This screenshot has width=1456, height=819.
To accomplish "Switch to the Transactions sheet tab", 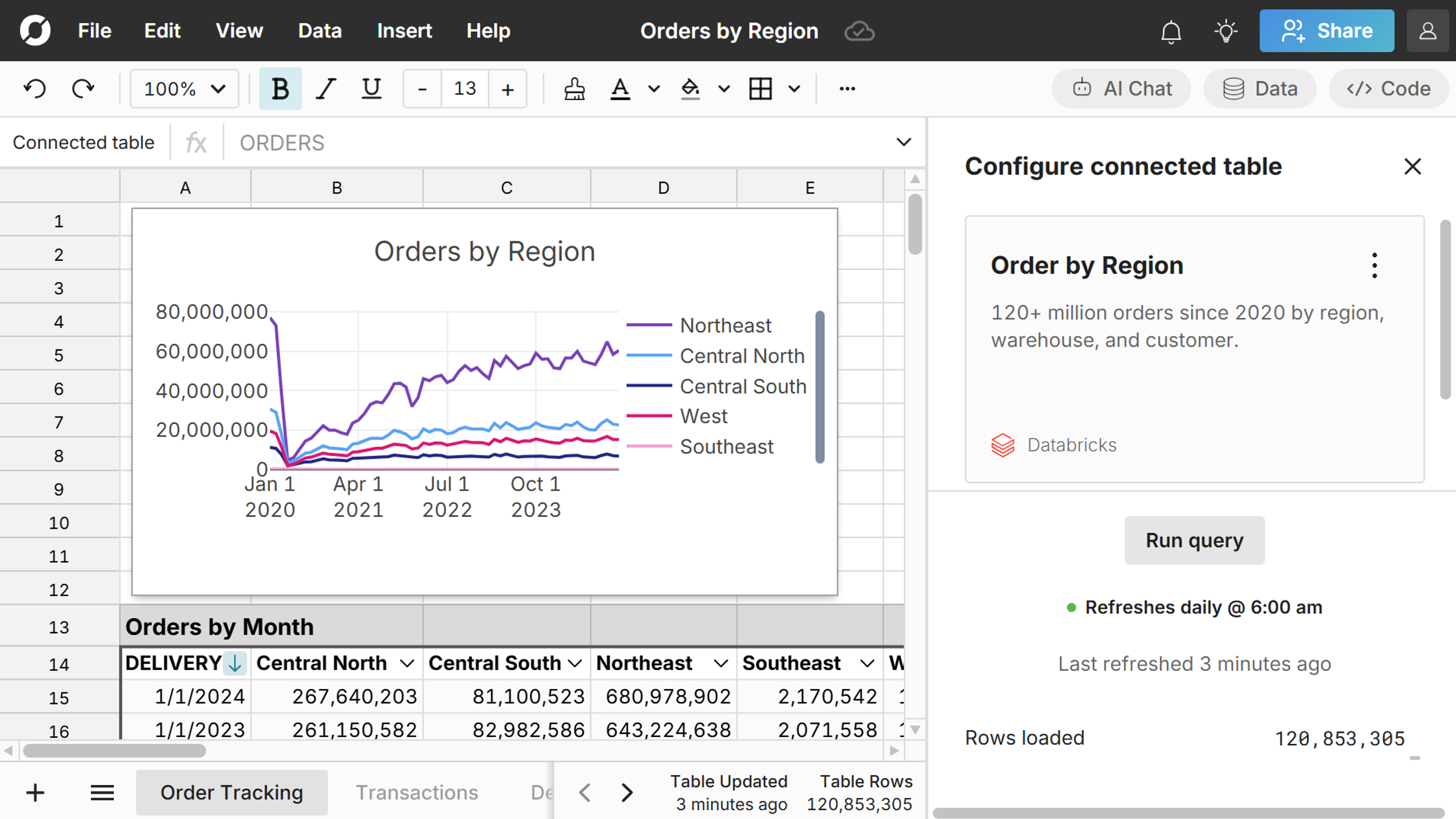I will tap(417, 792).
